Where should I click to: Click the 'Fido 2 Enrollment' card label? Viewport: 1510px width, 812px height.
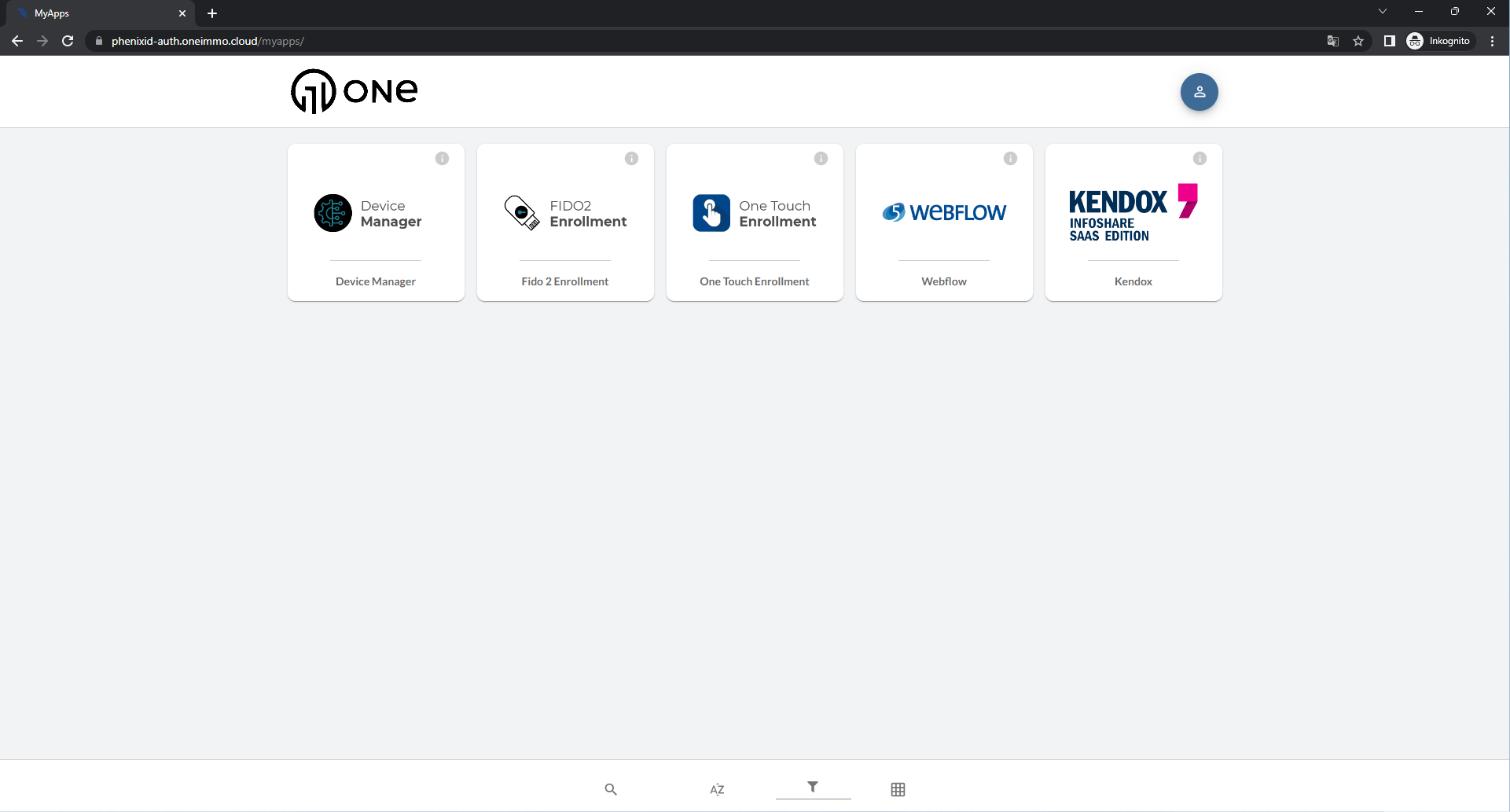click(565, 281)
